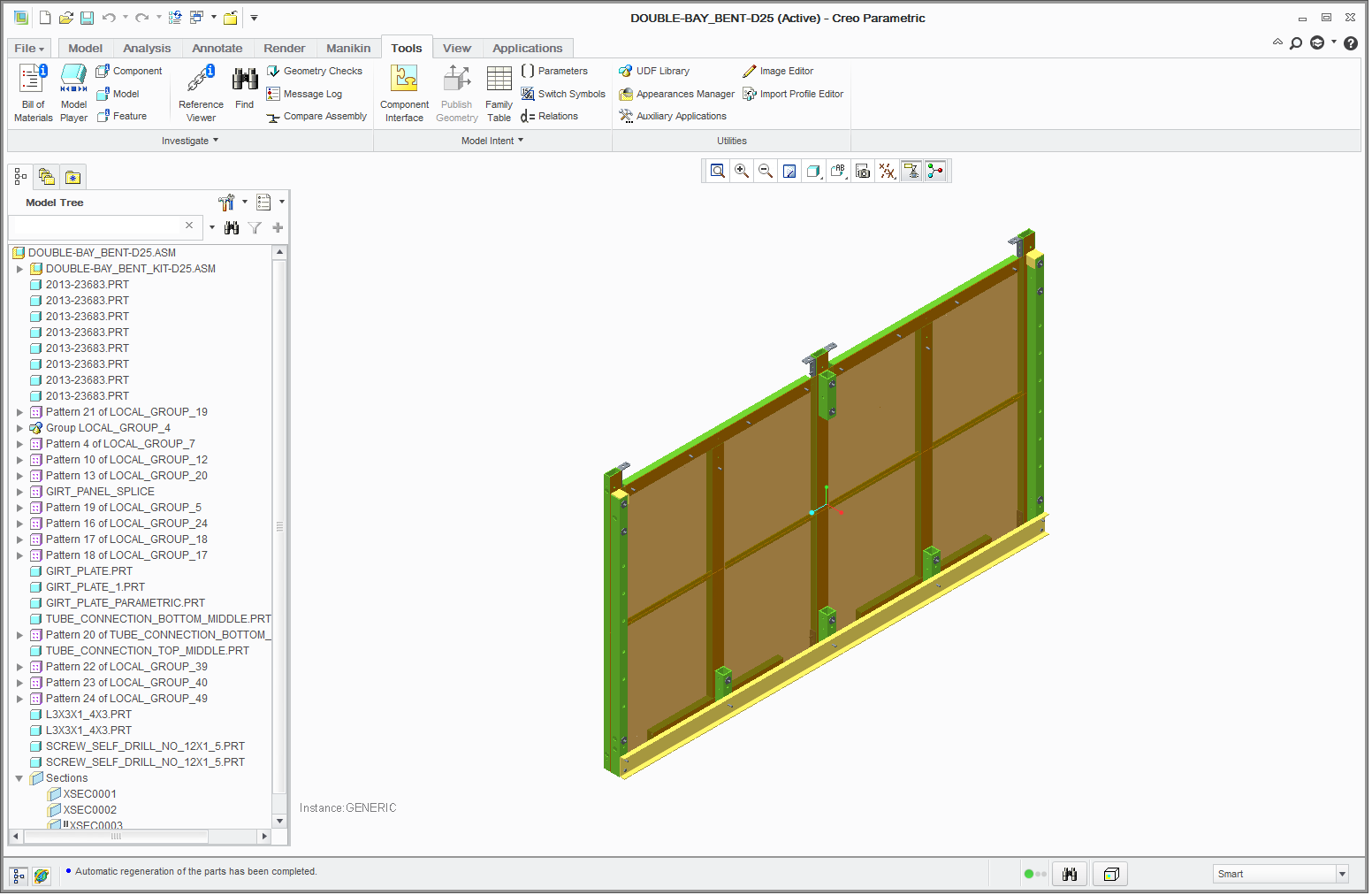Viewport: 1372px width, 895px height.
Task: Expand Pattern 21 of LOCAL_GROUP_19
Action: coord(19,412)
